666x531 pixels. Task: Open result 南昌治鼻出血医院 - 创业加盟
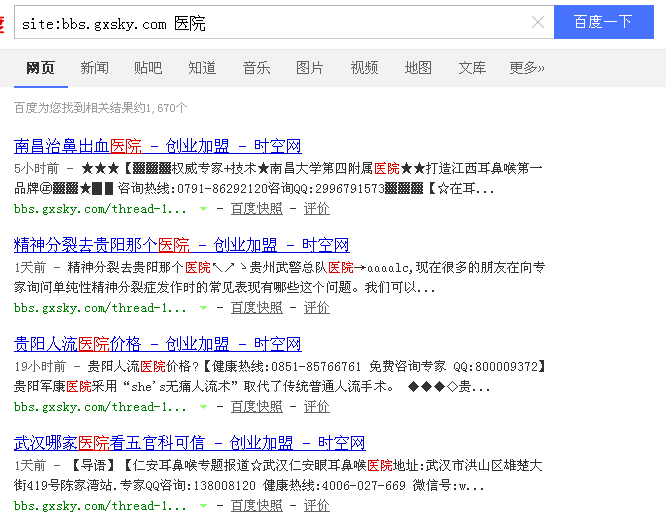[x=158, y=146]
